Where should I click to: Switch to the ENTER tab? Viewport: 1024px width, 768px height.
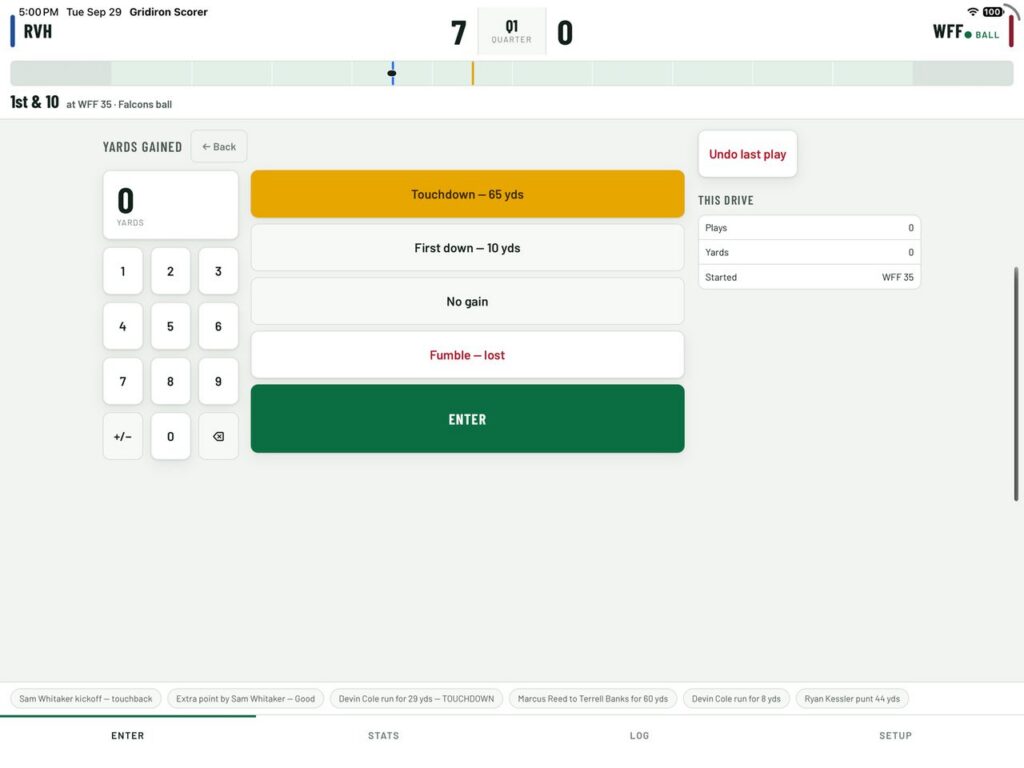tap(127, 735)
